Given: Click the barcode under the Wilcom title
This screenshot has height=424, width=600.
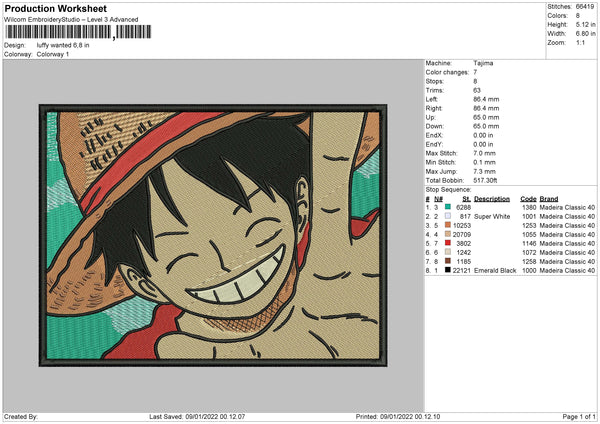Looking at the screenshot, I should click(x=78, y=32).
